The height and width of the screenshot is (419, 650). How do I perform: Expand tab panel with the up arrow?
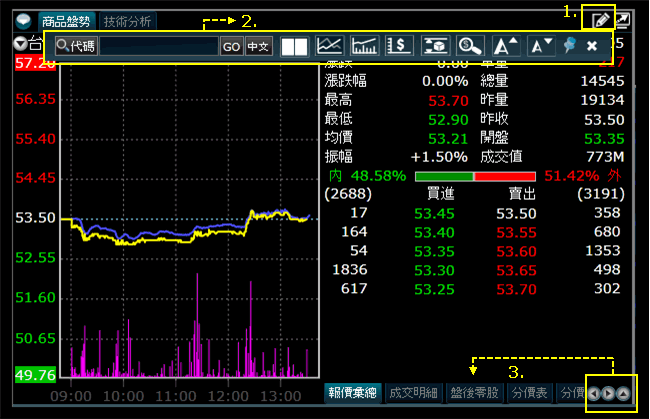pyautogui.click(x=624, y=394)
